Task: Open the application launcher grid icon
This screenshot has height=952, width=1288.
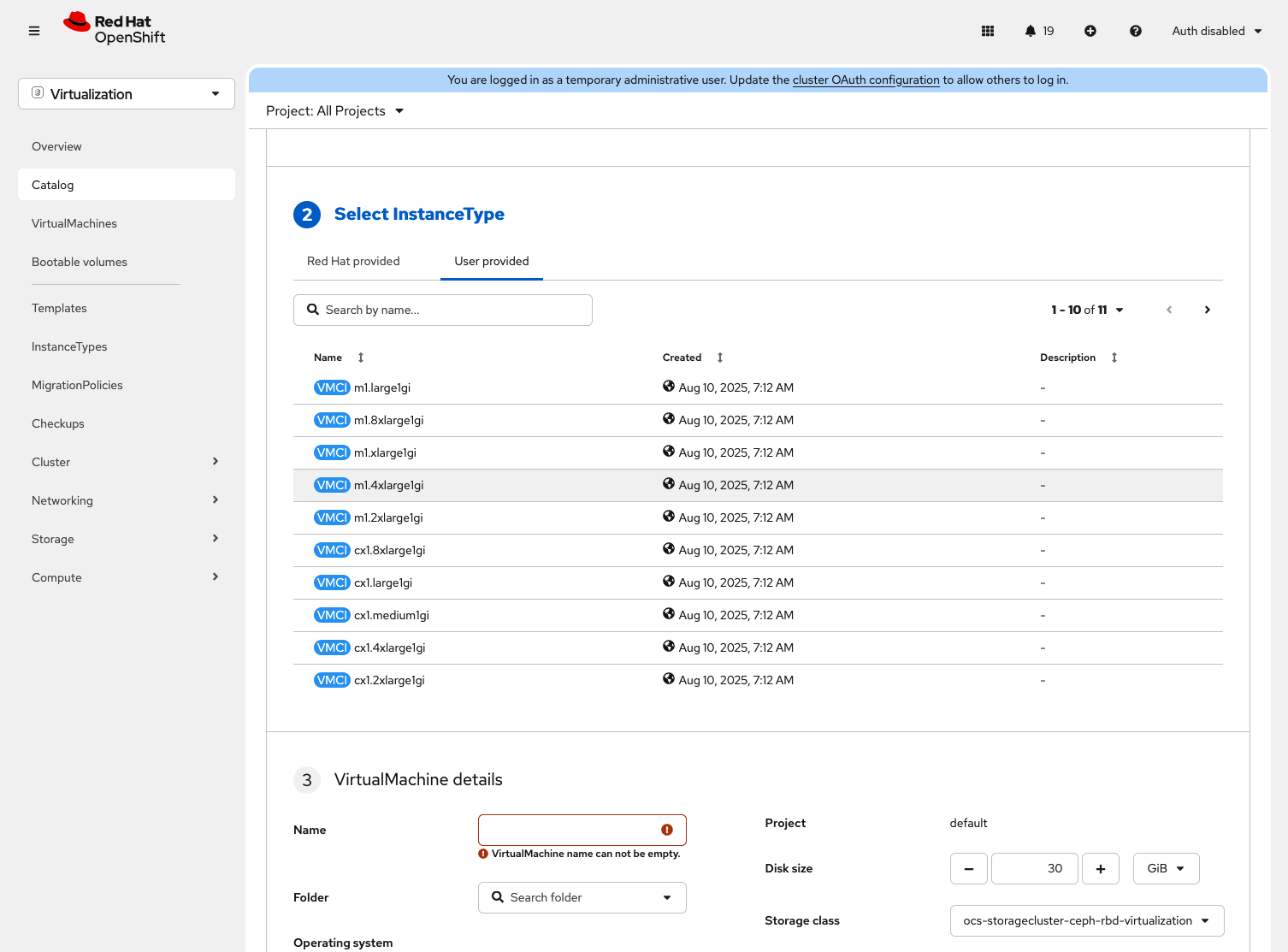Action: pyautogui.click(x=988, y=31)
